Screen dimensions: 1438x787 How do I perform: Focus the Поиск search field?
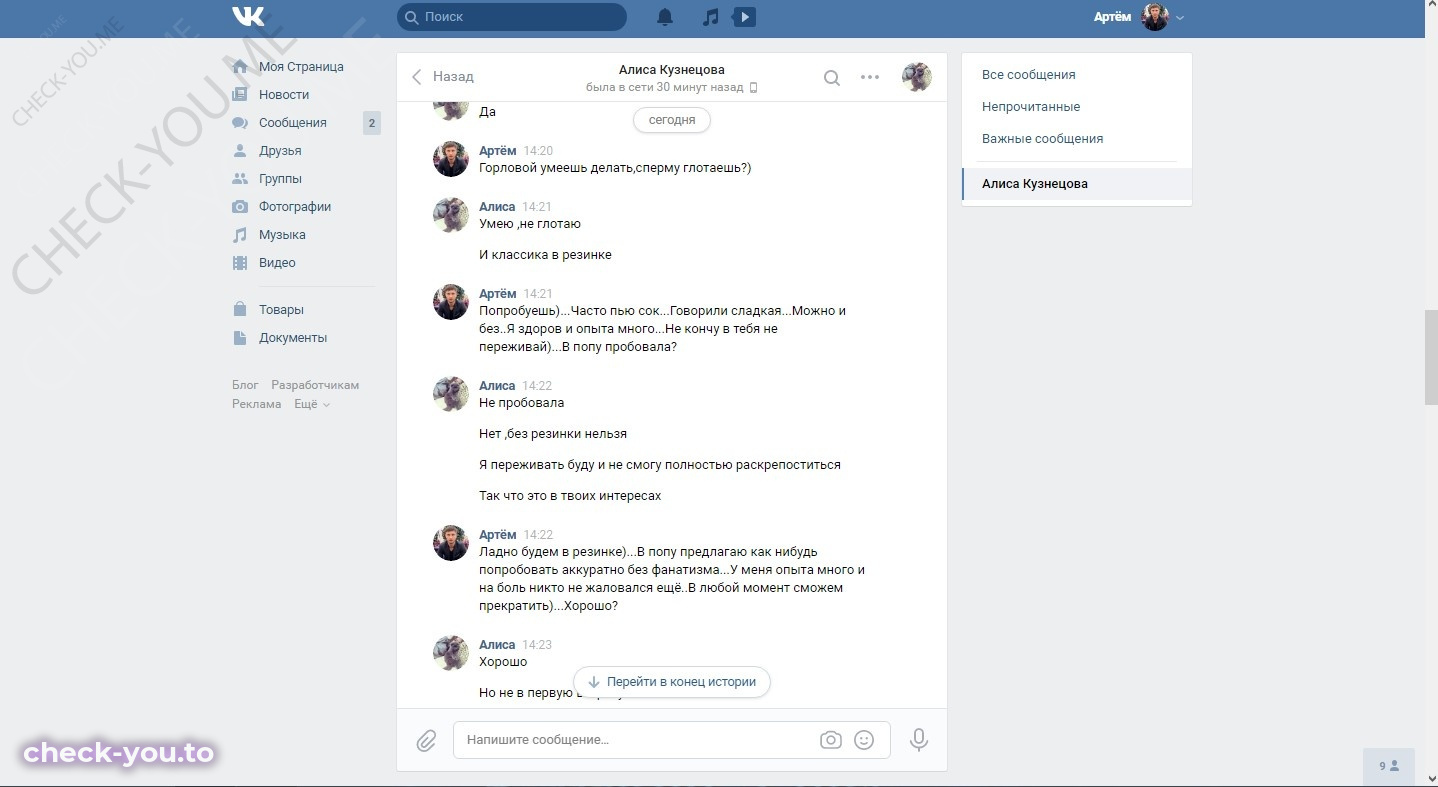pos(512,17)
